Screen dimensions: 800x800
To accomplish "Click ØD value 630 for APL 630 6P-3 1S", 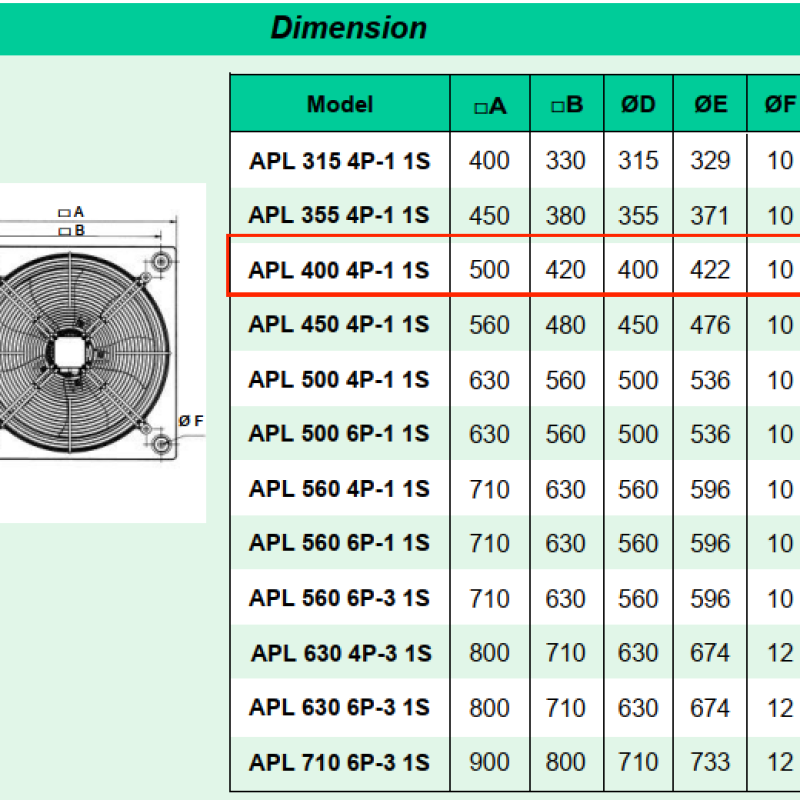I will coord(638,708).
